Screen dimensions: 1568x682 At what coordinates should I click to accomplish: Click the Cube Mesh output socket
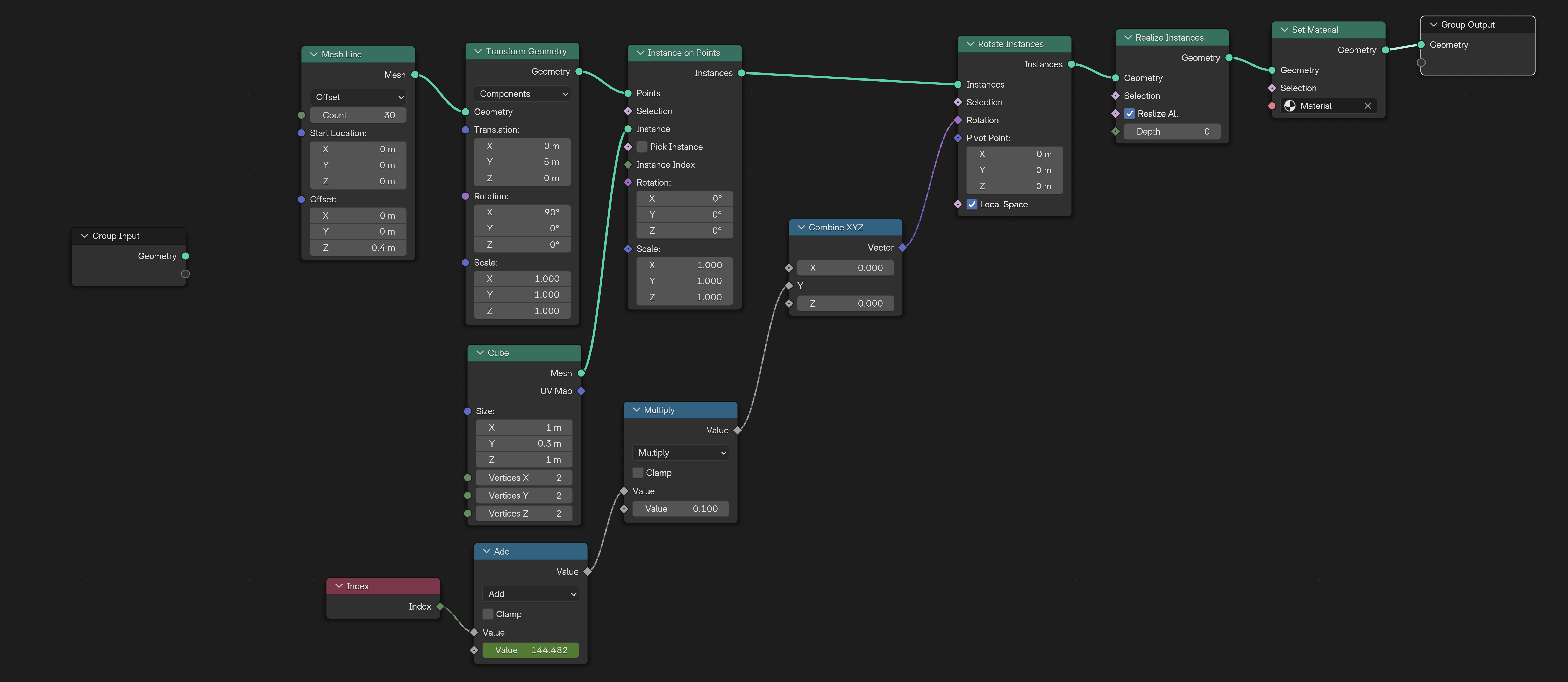pos(581,374)
